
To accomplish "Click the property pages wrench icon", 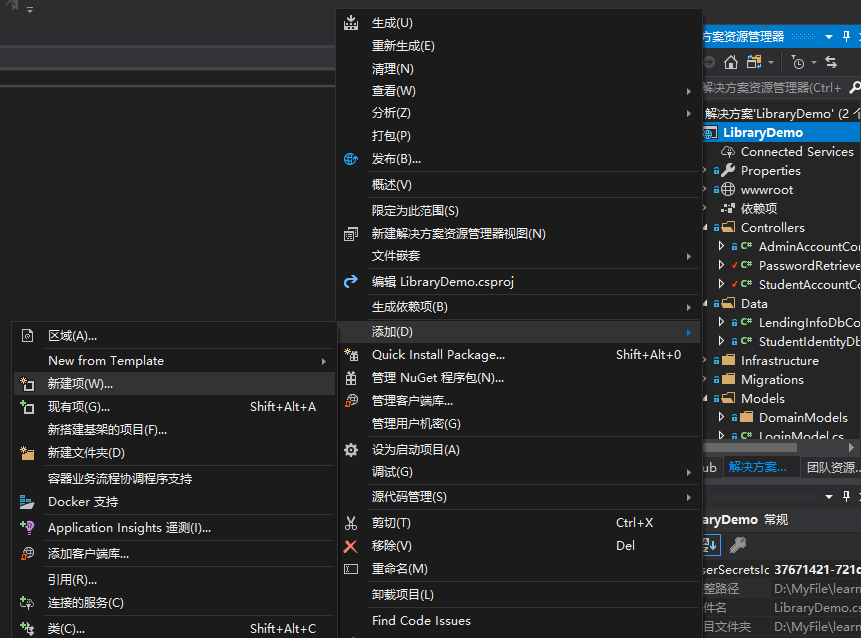I will click(737, 545).
